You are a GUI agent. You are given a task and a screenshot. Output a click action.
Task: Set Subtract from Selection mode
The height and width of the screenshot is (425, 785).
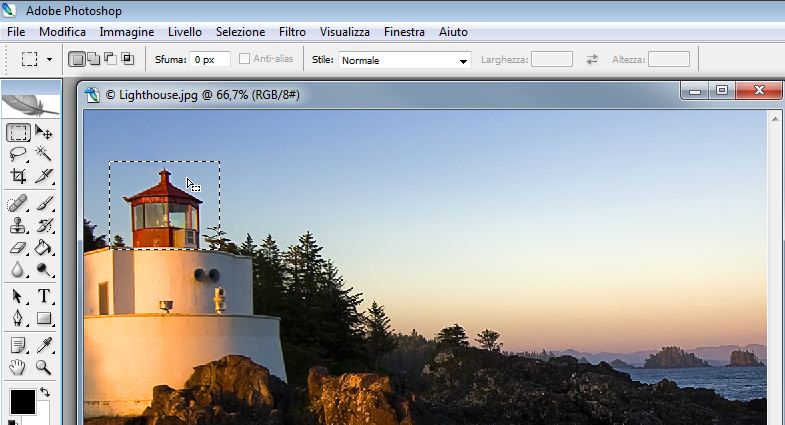(110, 59)
